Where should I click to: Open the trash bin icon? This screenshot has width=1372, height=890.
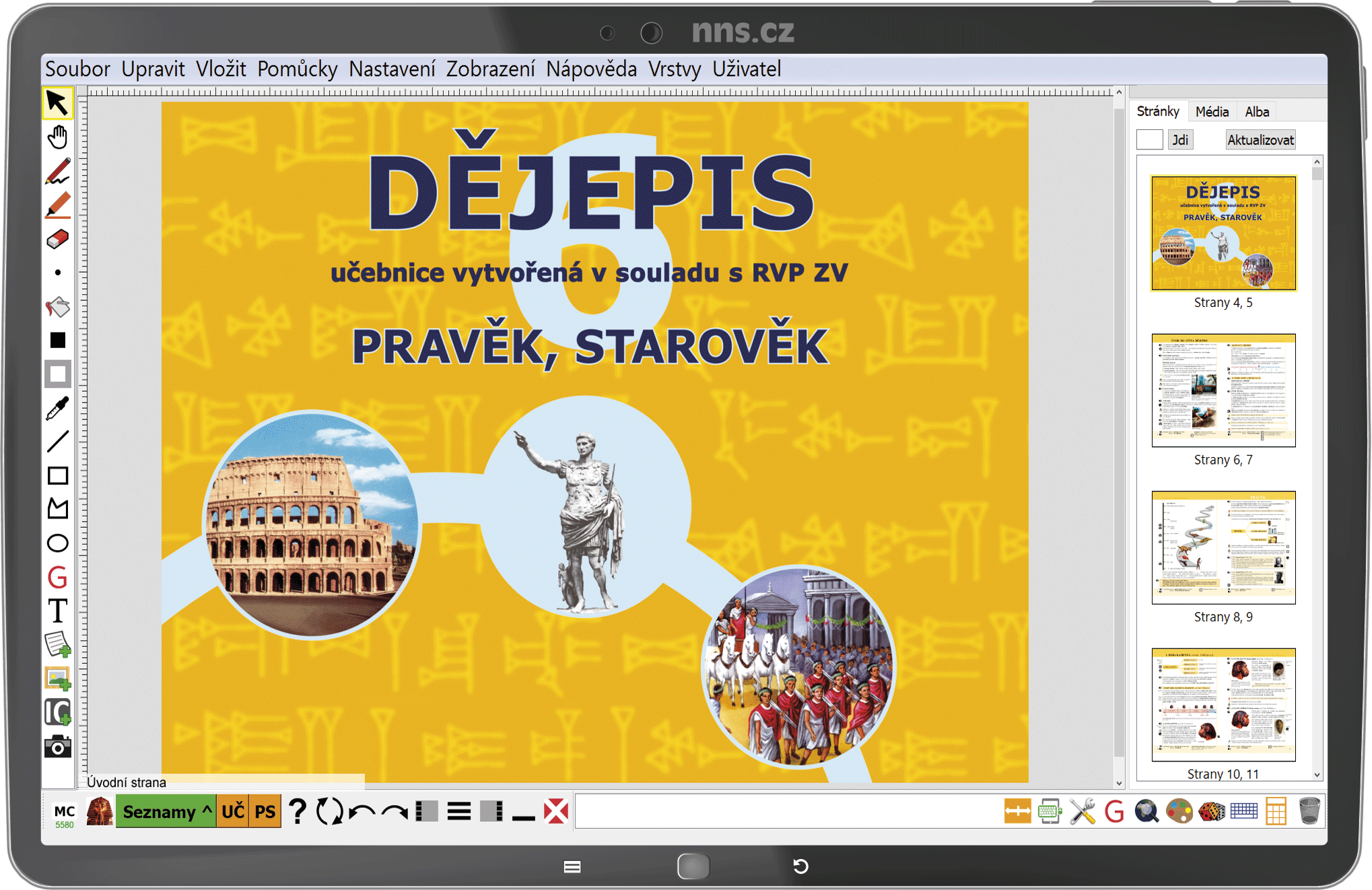point(1309,811)
